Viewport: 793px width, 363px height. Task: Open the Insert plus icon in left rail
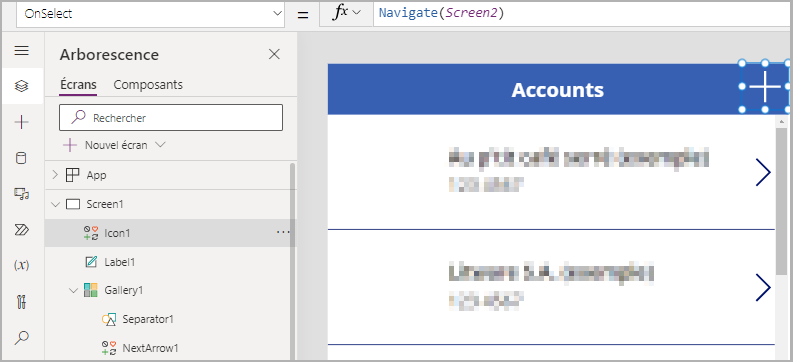pos(21,122)
